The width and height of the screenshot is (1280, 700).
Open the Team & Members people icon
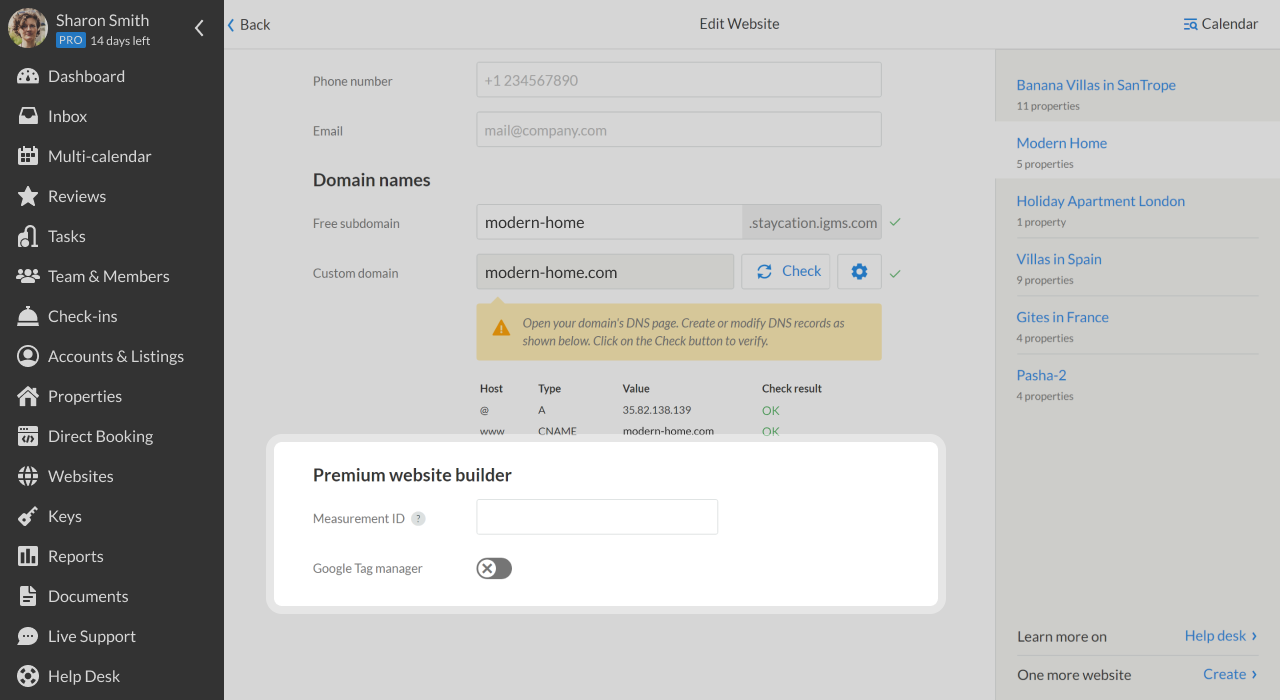click(28, 276)
